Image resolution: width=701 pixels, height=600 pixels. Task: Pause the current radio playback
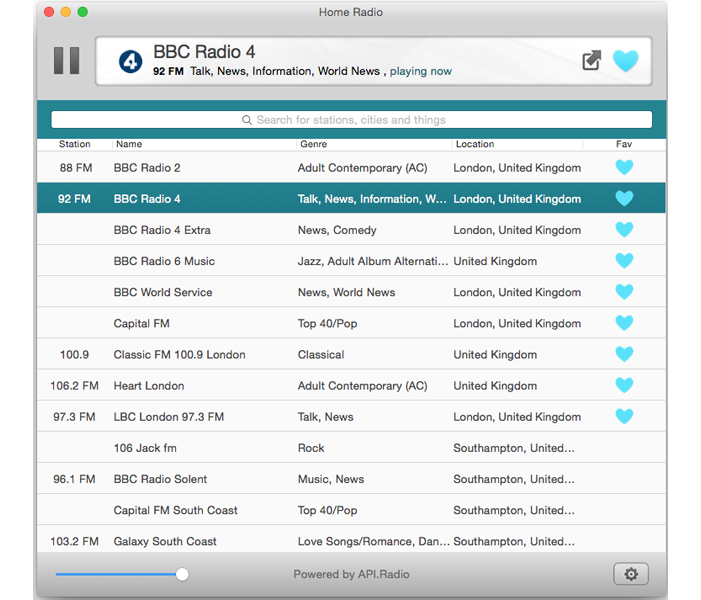[x=66, y=61]
